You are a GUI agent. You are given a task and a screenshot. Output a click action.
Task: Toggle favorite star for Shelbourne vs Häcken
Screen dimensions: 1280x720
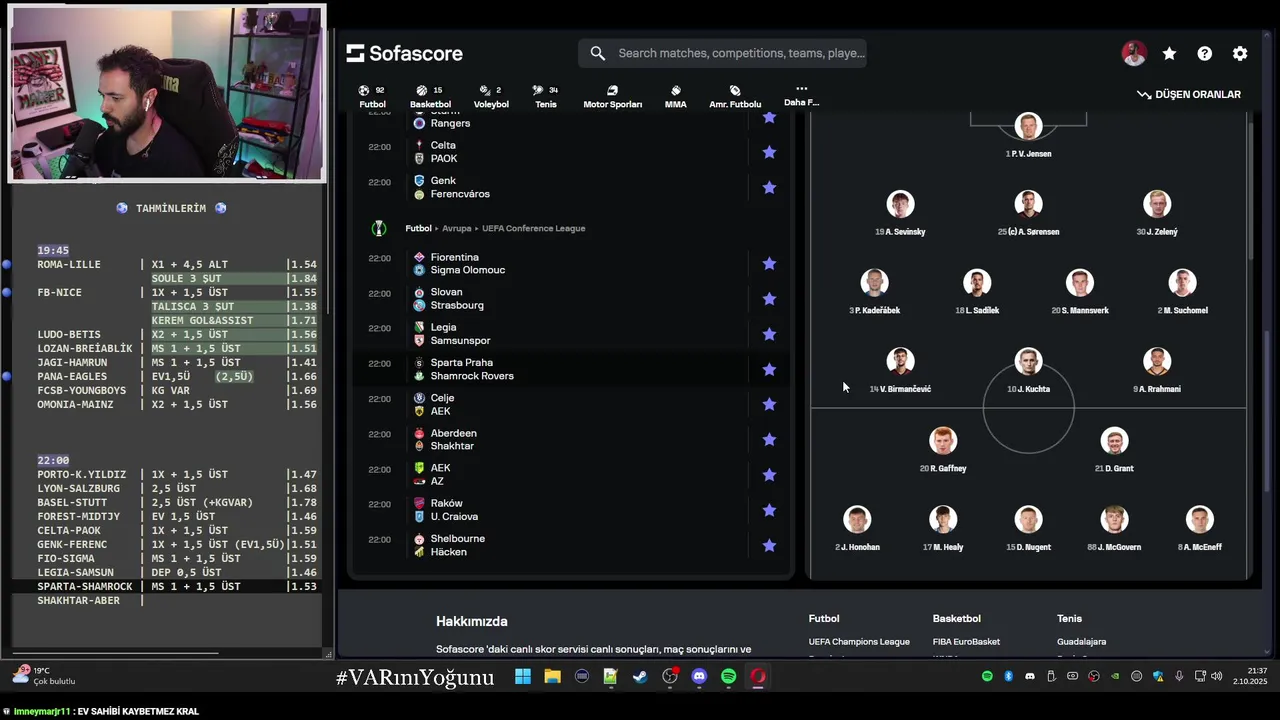(x=769, y=545)
